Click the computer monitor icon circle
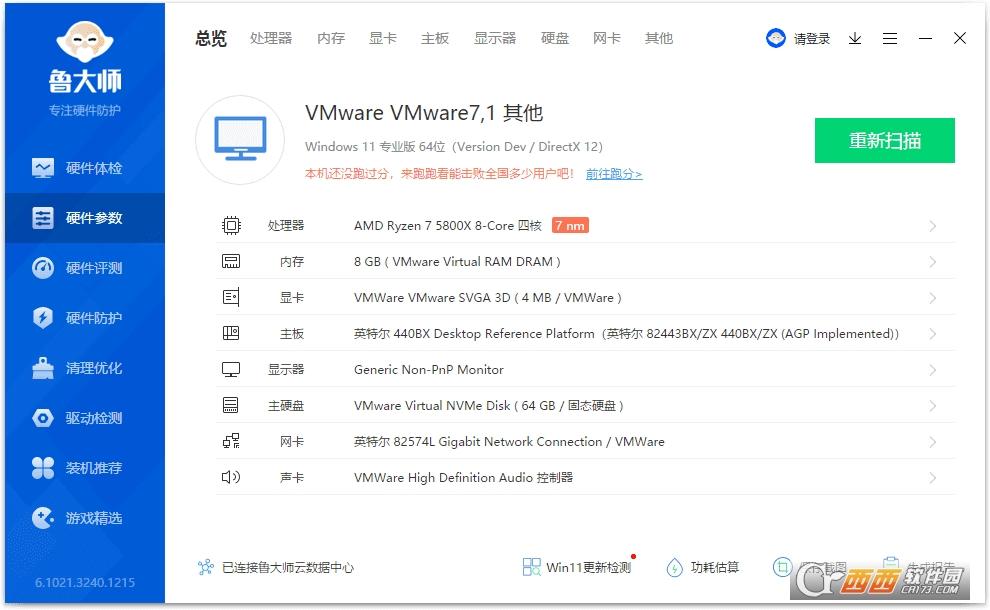Viewport: 990px width, 610px height. tap(240, 140)
